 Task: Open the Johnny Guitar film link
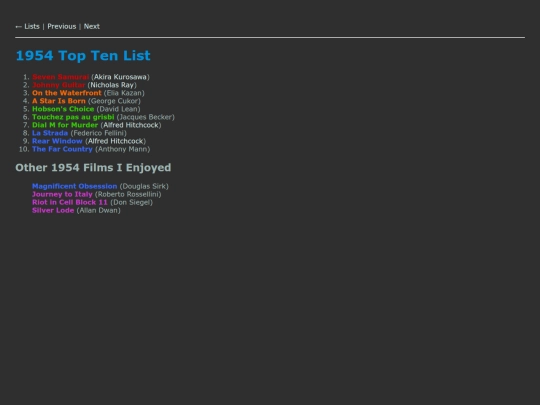[x=59, y=85]
